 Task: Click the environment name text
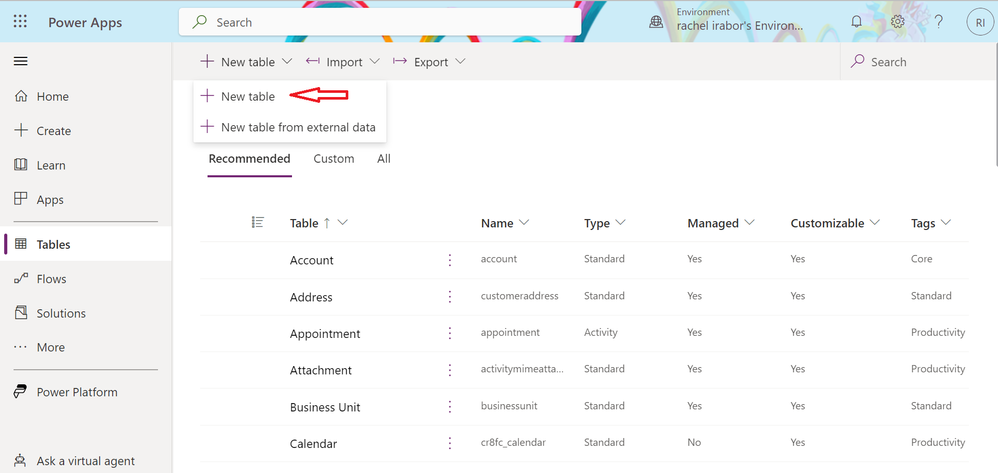coord(740,26)
